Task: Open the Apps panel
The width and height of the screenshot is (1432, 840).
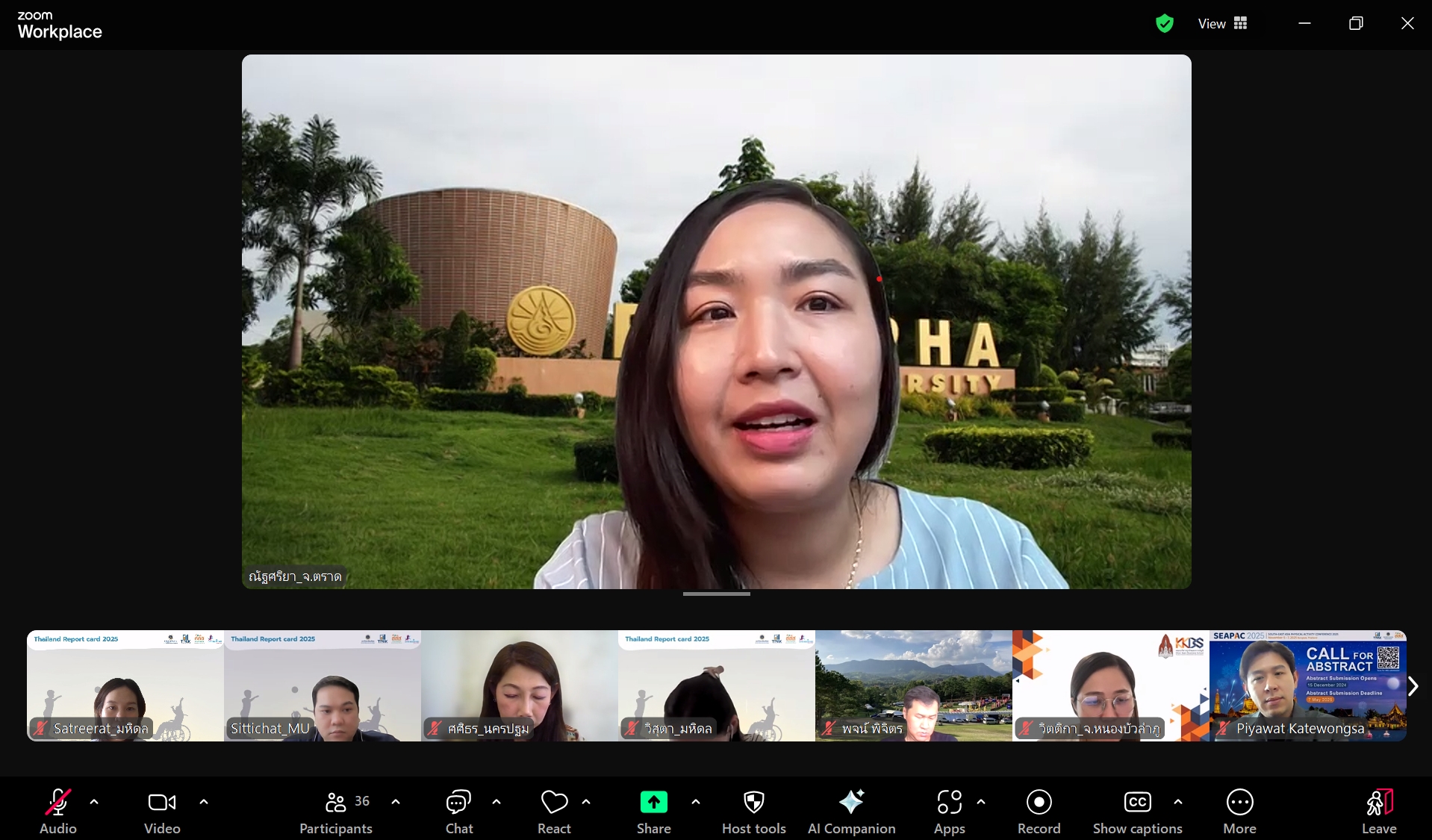Action: click(949, 811)
